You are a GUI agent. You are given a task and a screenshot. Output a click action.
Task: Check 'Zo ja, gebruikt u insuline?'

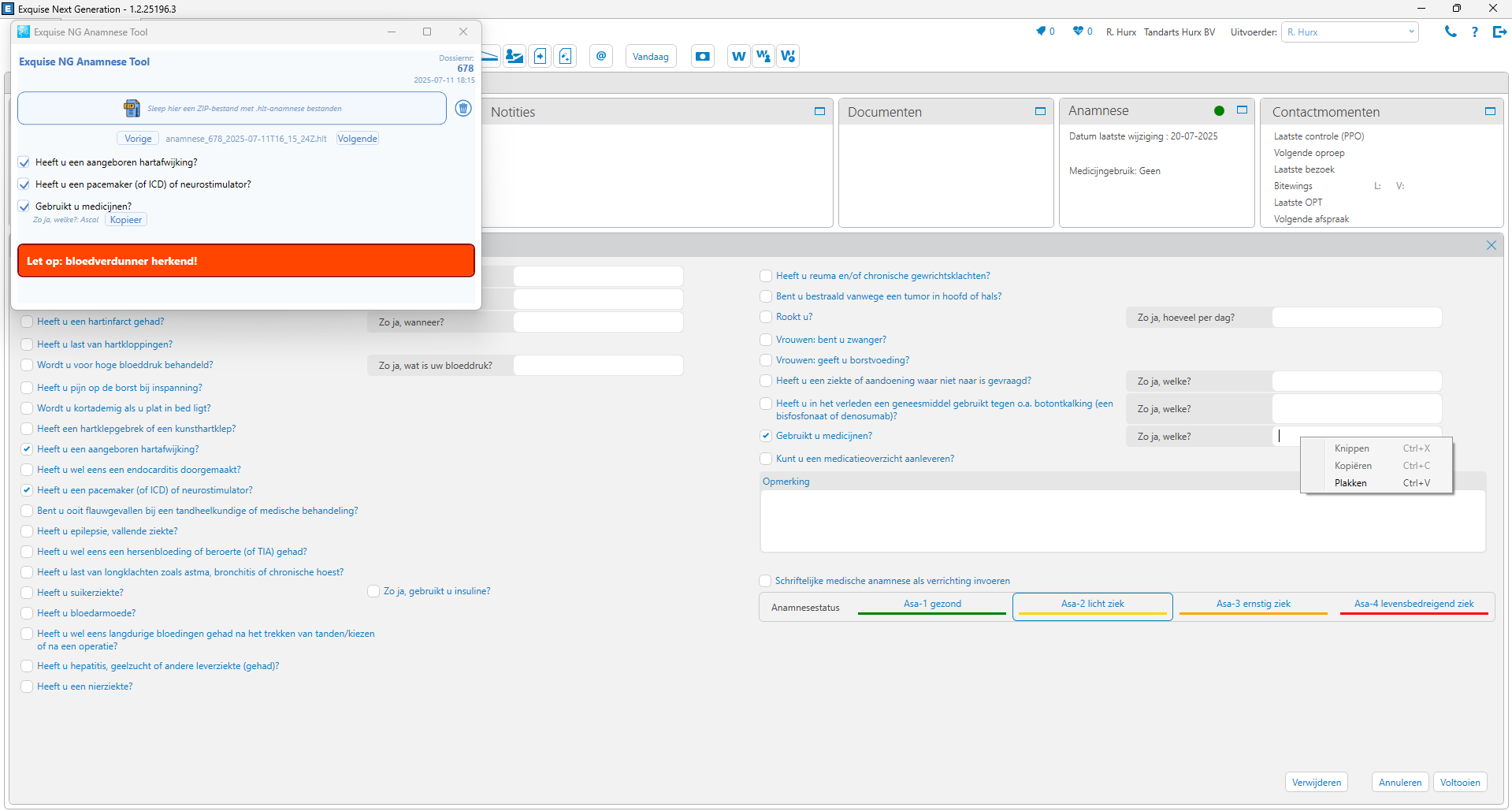pos(373,591)
